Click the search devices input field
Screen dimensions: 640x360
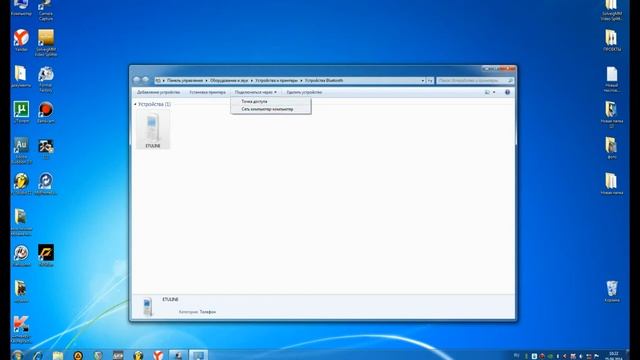pos(475,81)
